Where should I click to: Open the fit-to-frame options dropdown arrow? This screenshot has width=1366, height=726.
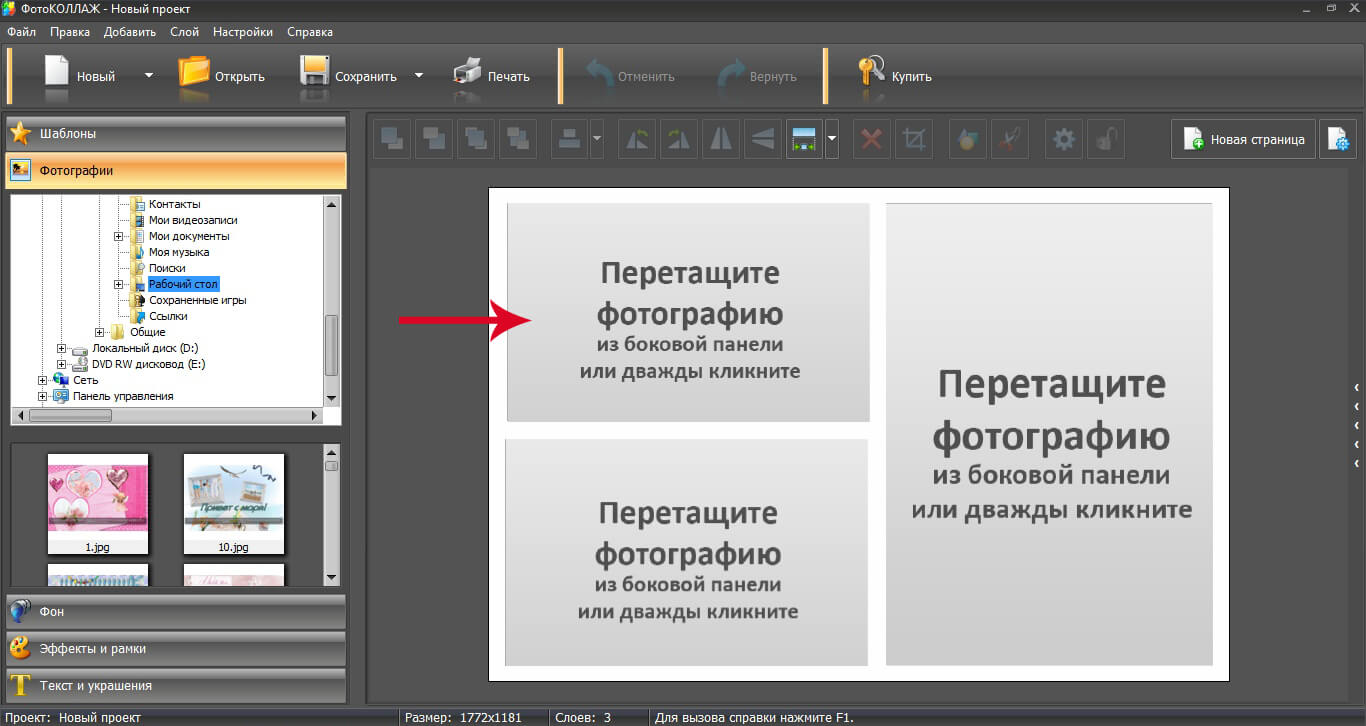[x=831, y=139]
